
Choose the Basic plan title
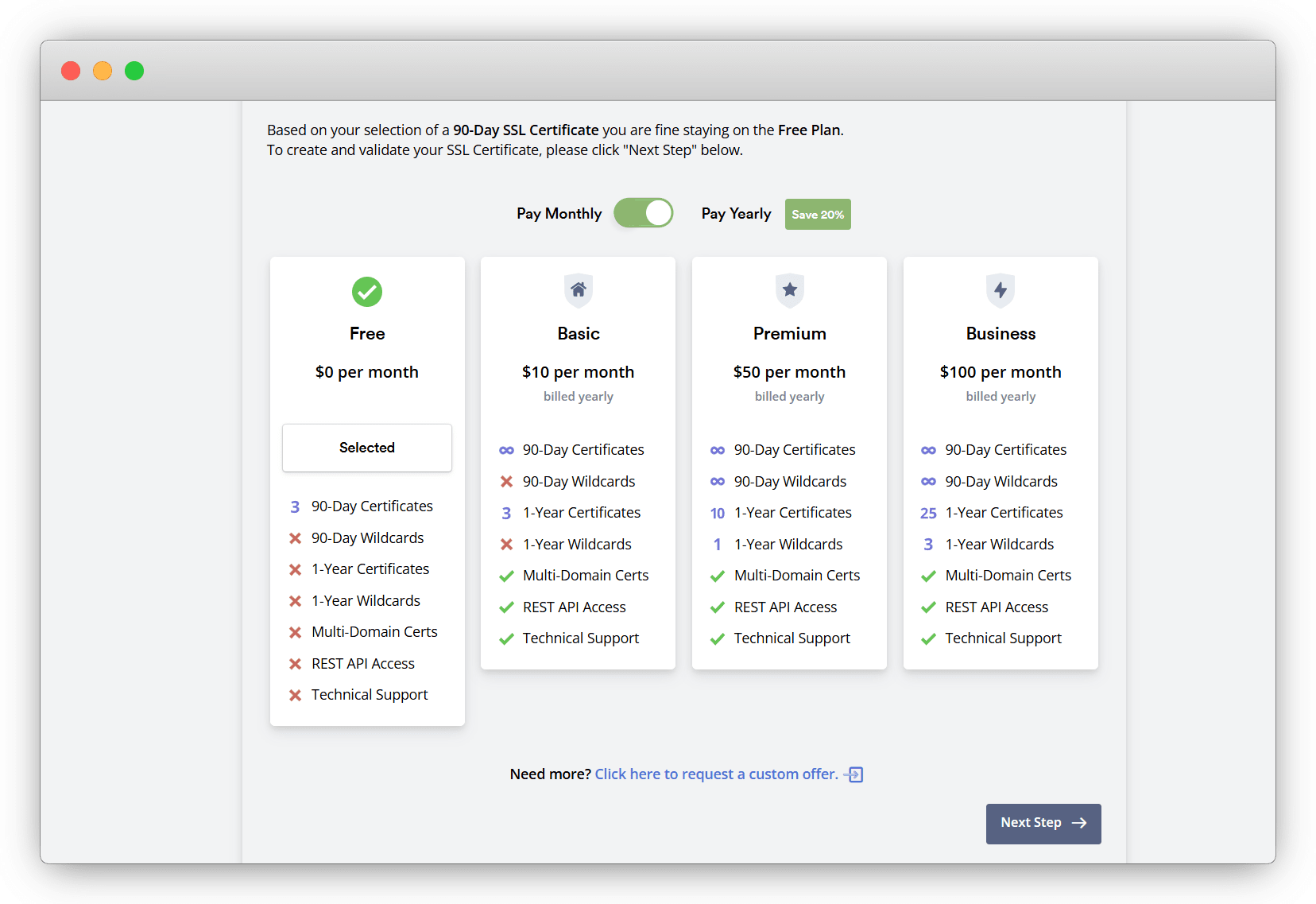(578, 334)
